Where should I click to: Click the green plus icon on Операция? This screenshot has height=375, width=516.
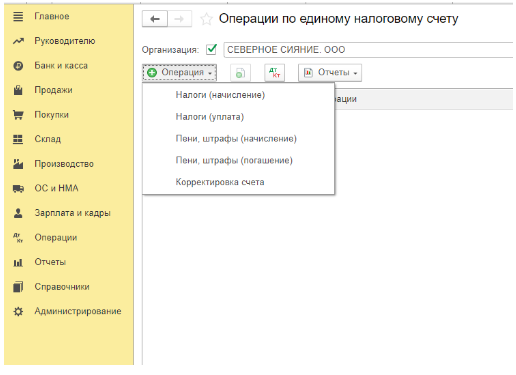click(152, 73)
